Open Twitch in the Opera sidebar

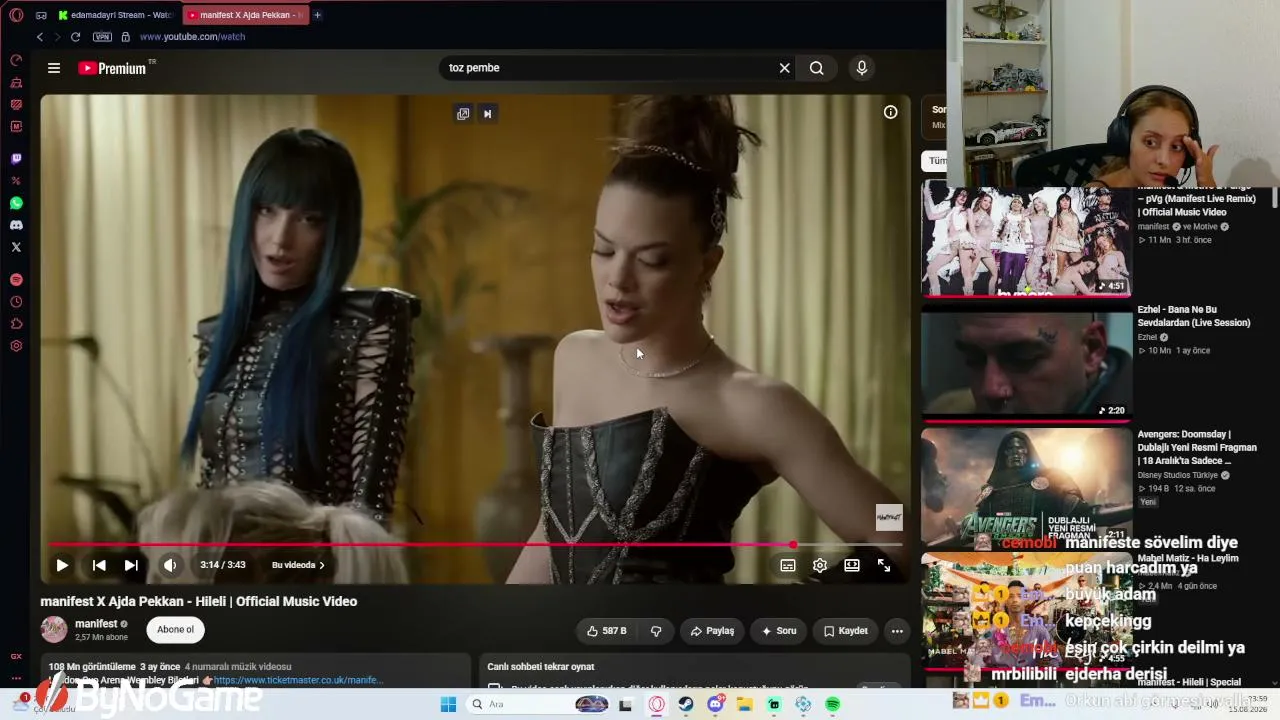pyautogui.click(x=16, y=159)
